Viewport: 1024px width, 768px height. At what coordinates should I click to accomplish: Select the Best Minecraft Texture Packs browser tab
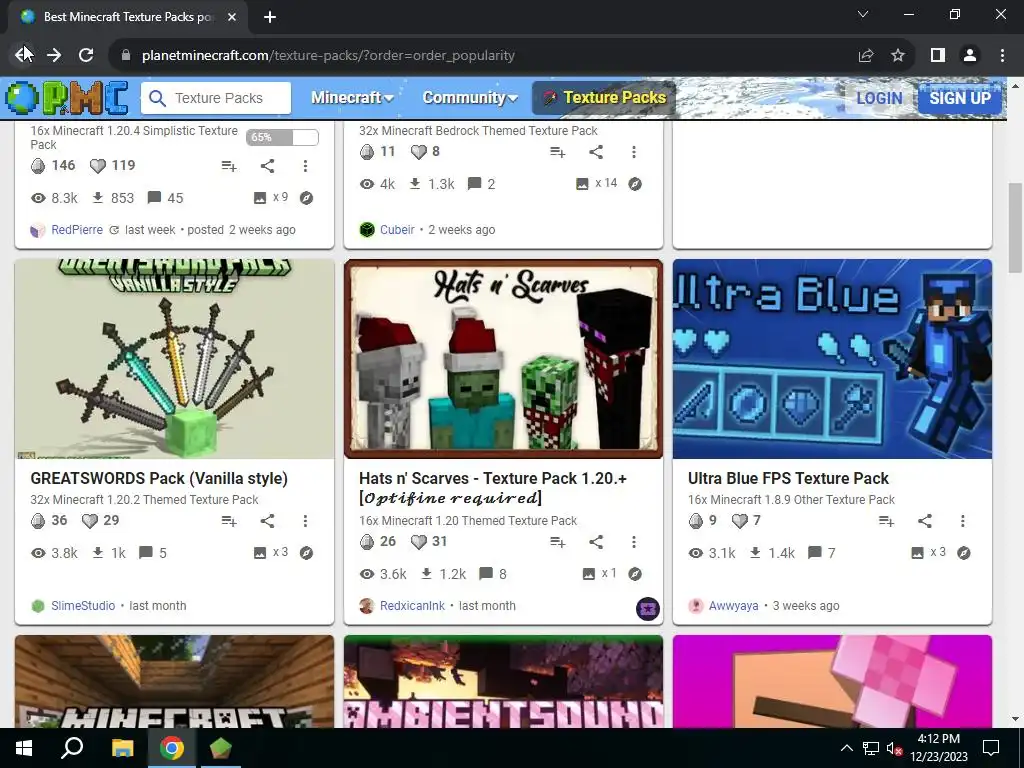coord(128,17)
